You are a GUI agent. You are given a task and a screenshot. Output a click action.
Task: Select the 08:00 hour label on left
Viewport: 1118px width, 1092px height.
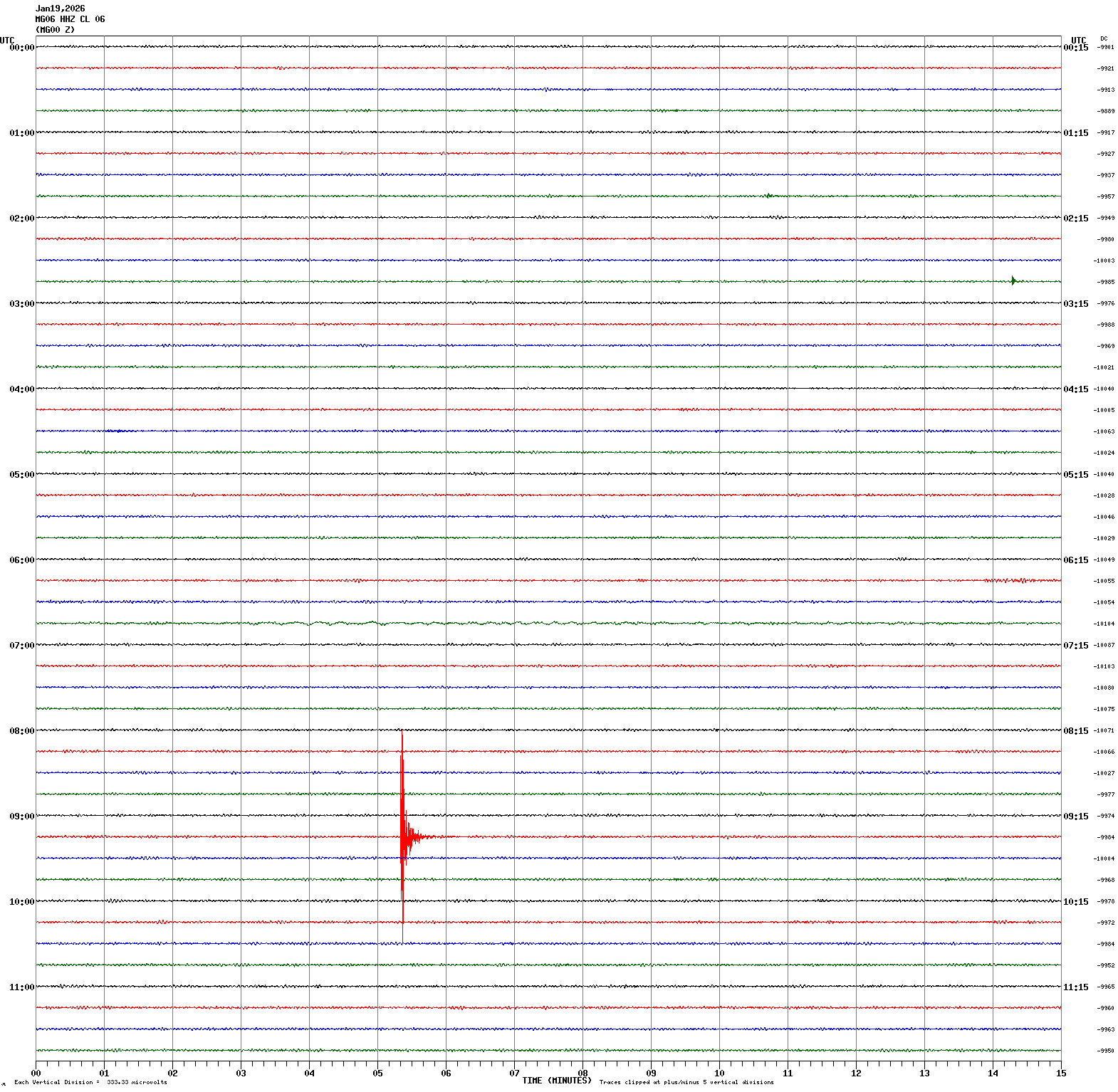tap(21, 731)
